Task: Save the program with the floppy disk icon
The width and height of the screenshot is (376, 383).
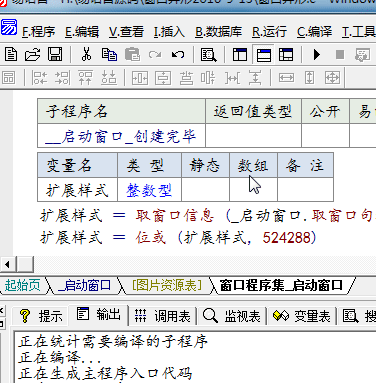Action: [55, 54]
